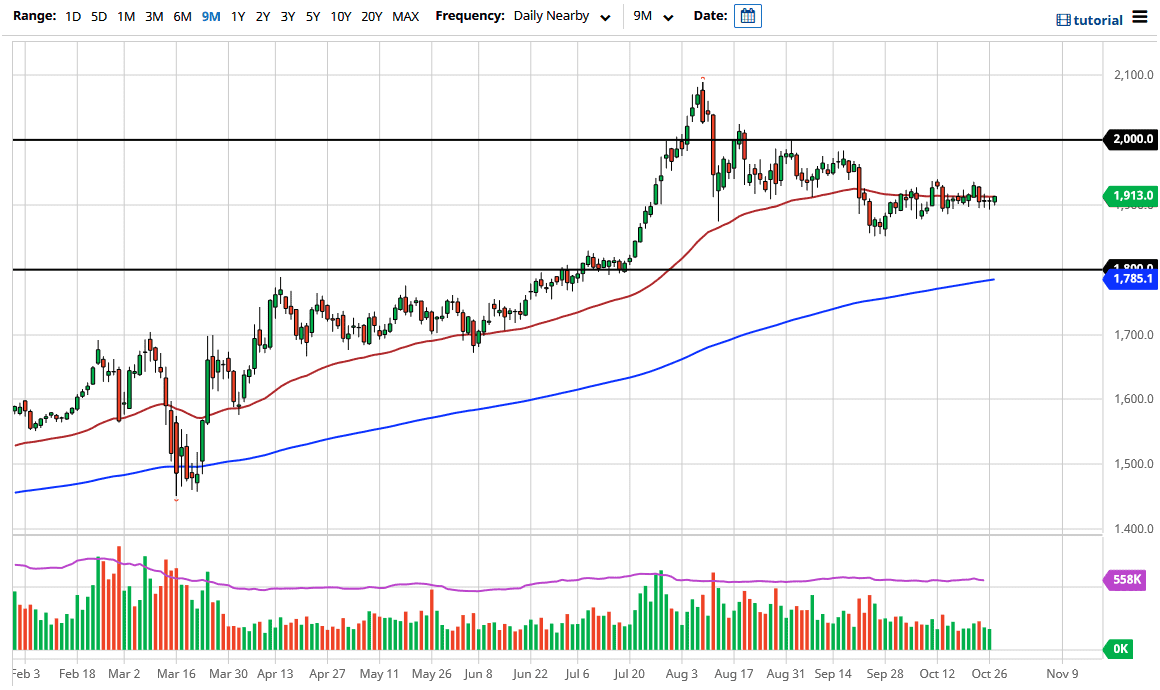Click the Aug 3 date label
The height and width of the screenshot is (690, 1160).
681,674
